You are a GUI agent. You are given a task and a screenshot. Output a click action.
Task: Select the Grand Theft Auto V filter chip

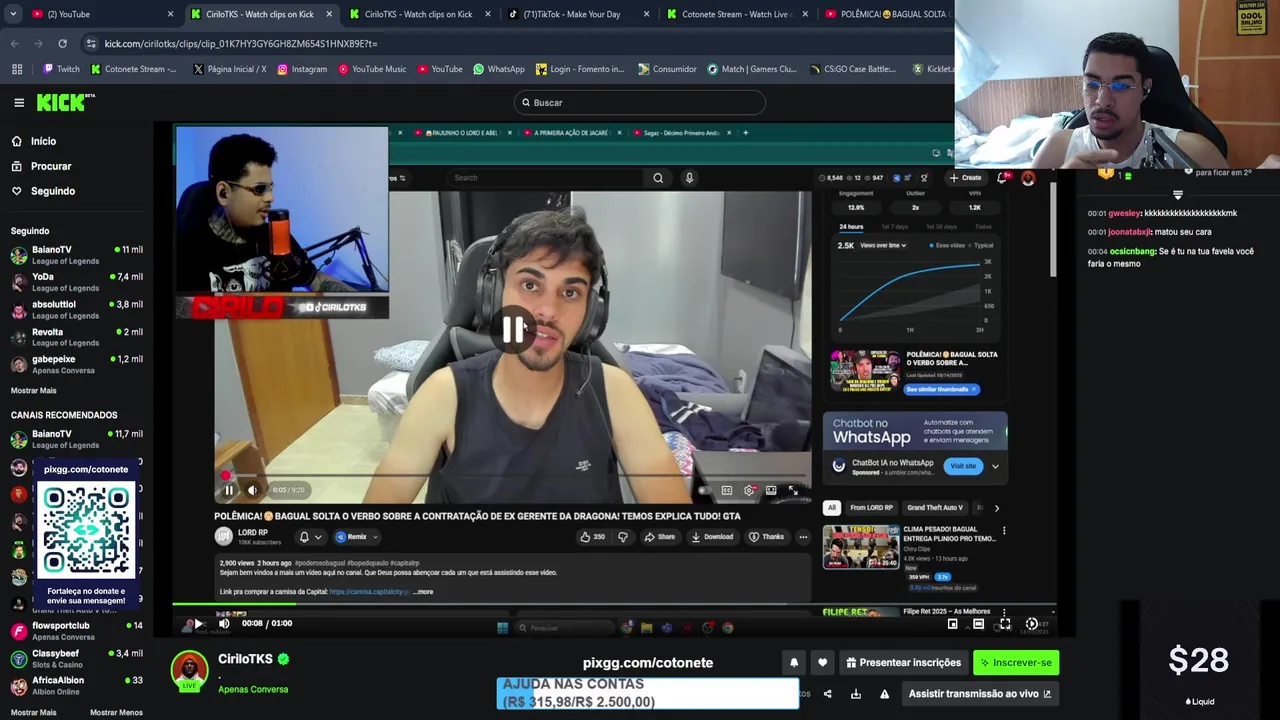[935, 508]
